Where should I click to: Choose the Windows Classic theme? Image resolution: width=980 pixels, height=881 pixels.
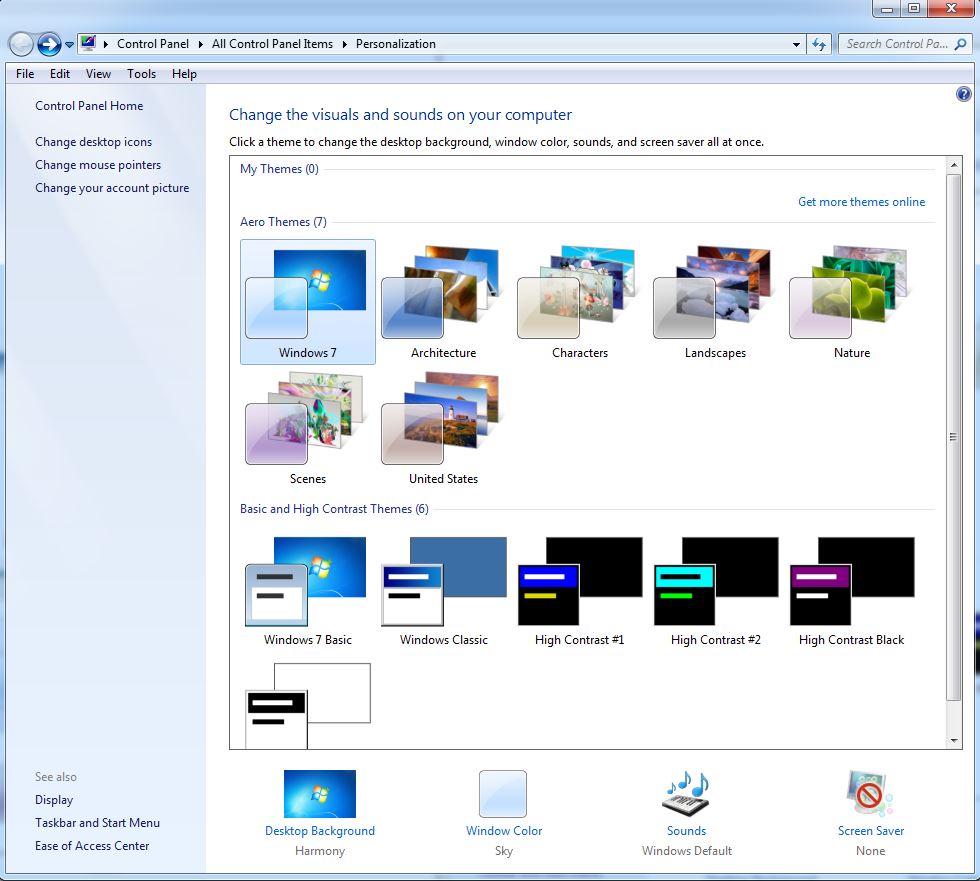[x=443, y=590]
